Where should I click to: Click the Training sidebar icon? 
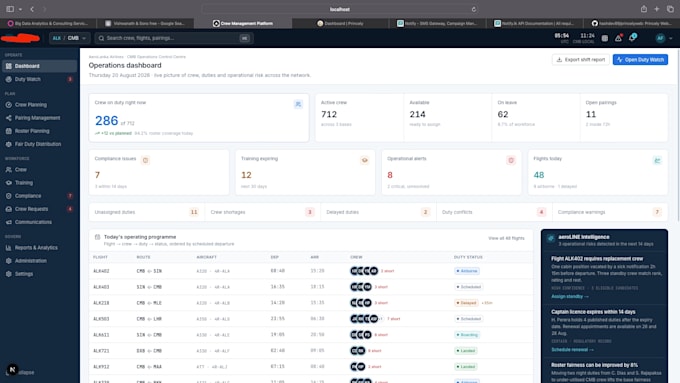[x=9, y=183]
